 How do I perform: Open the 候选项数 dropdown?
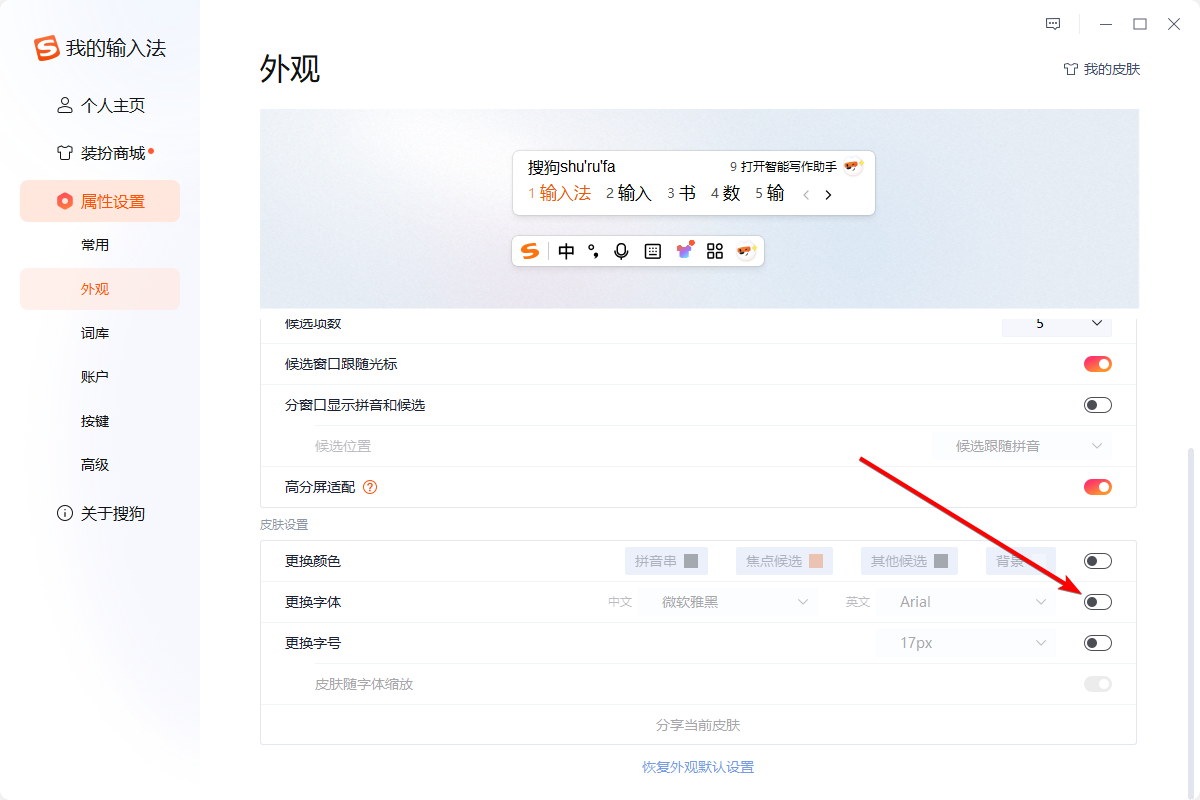[x=1057, y=324]
